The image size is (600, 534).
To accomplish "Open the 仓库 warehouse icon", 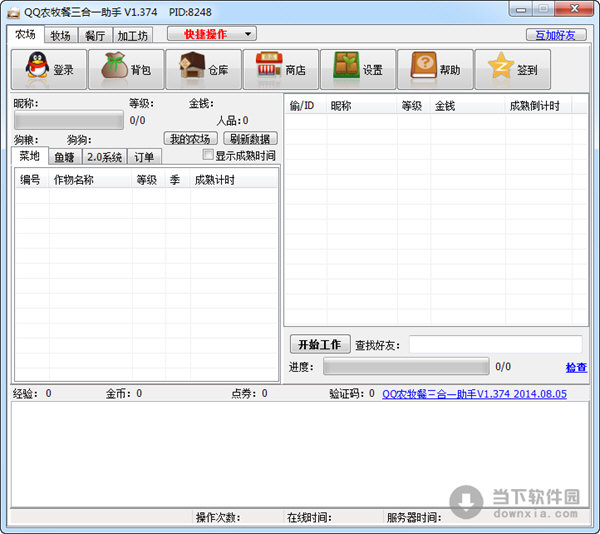I will pyautogui.click(x=204, y=69).
